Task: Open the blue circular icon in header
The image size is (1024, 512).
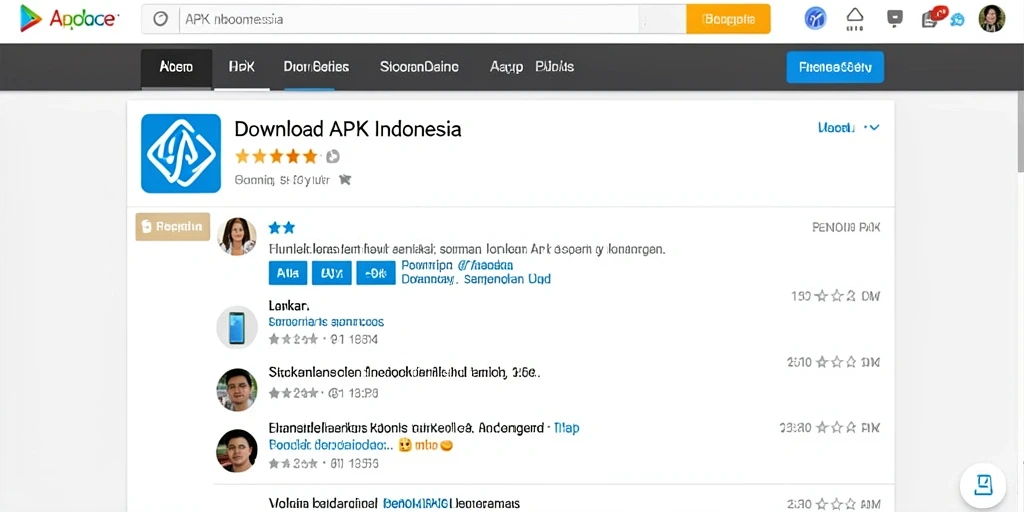Action: tap(815, 18)
